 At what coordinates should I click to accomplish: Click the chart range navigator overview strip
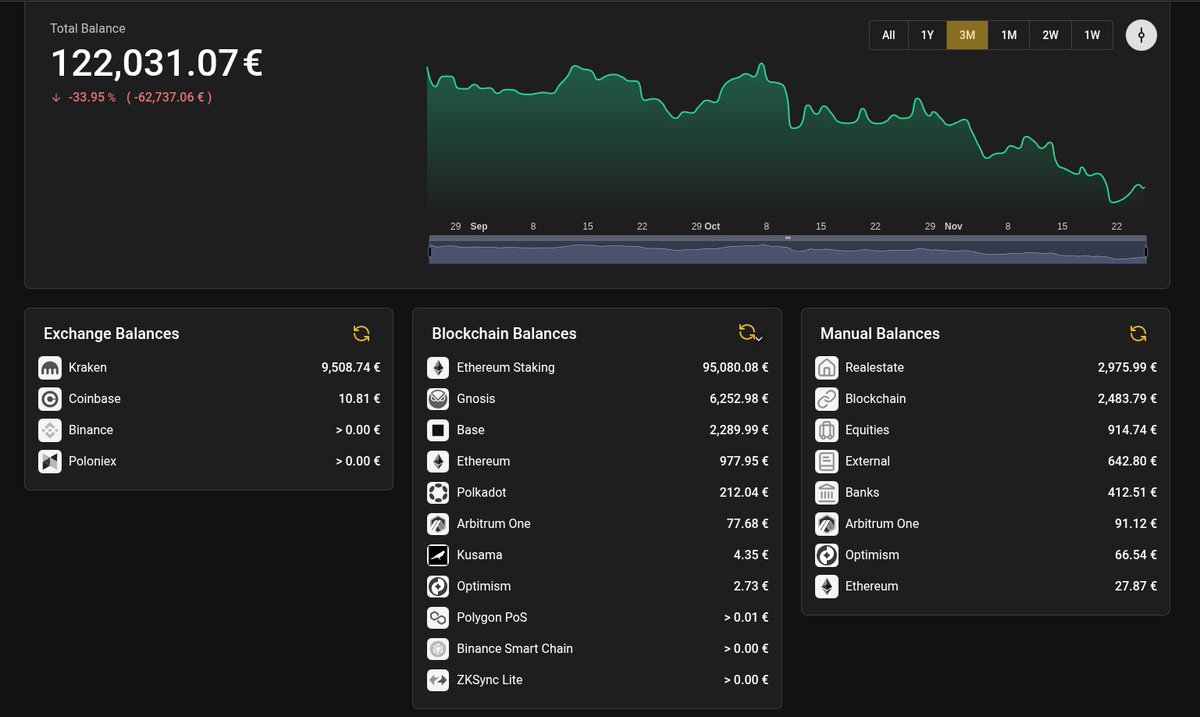788,252
